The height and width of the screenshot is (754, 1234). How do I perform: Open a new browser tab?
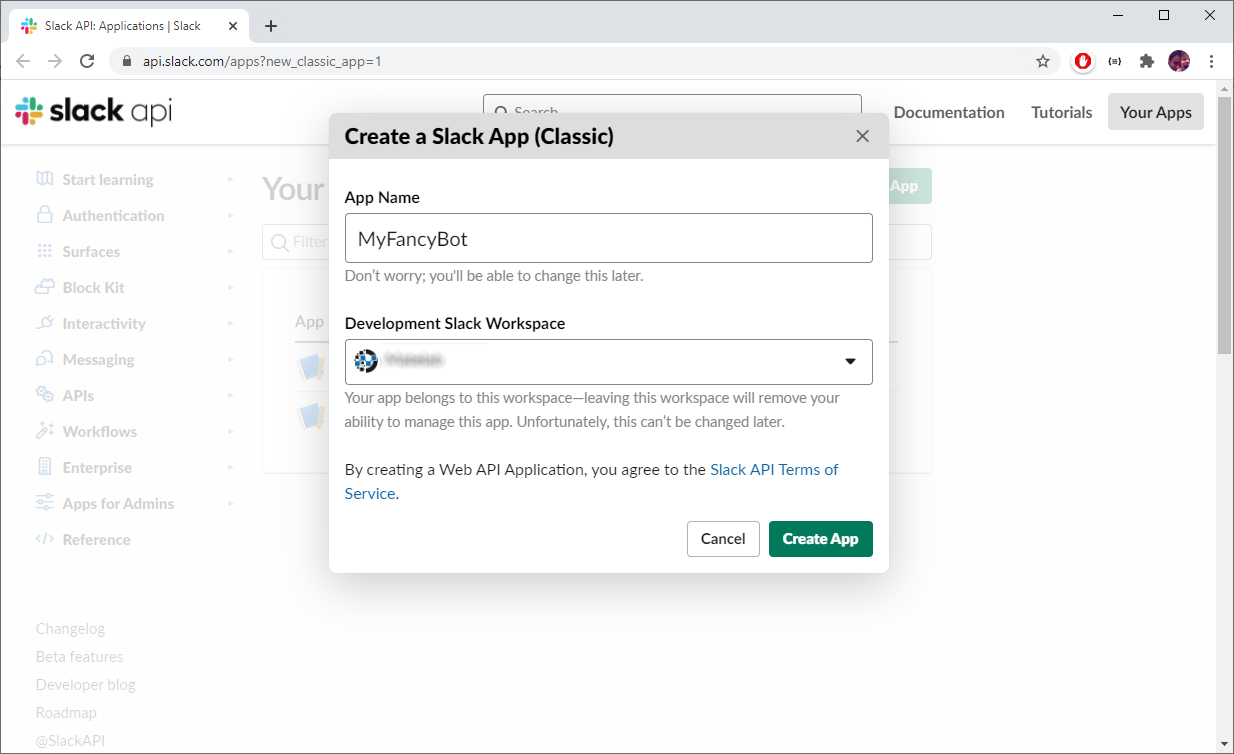point(271,26)
